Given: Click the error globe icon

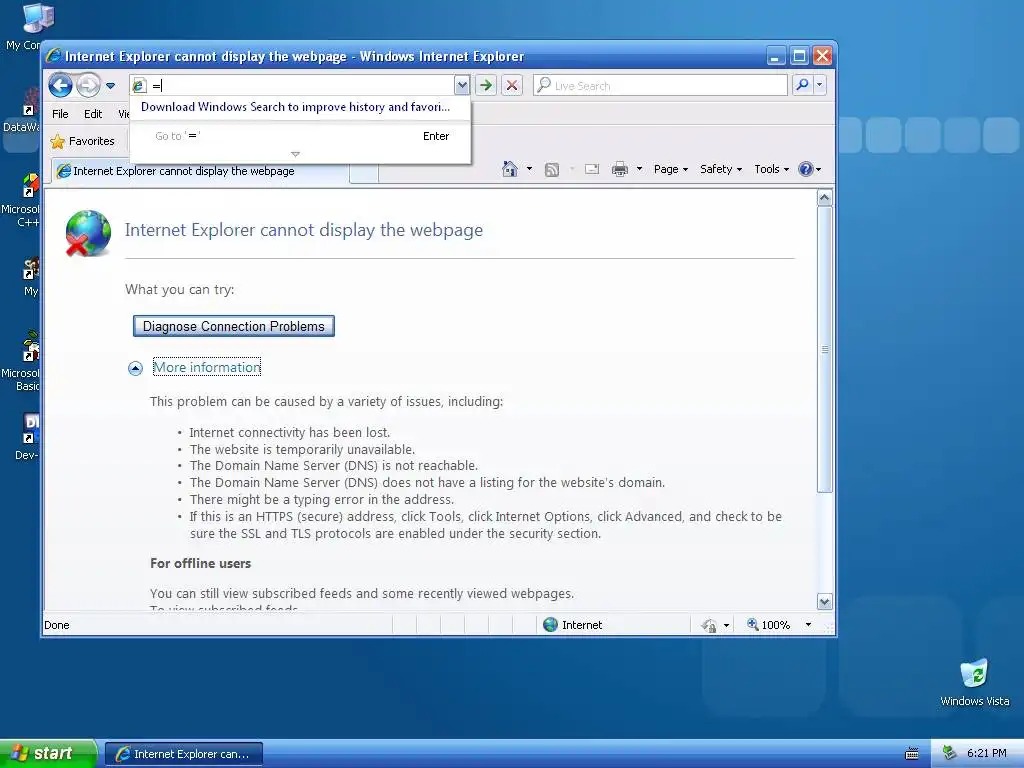Looking at the screenshot, I should pyautogui.click(x=88, y=233).
